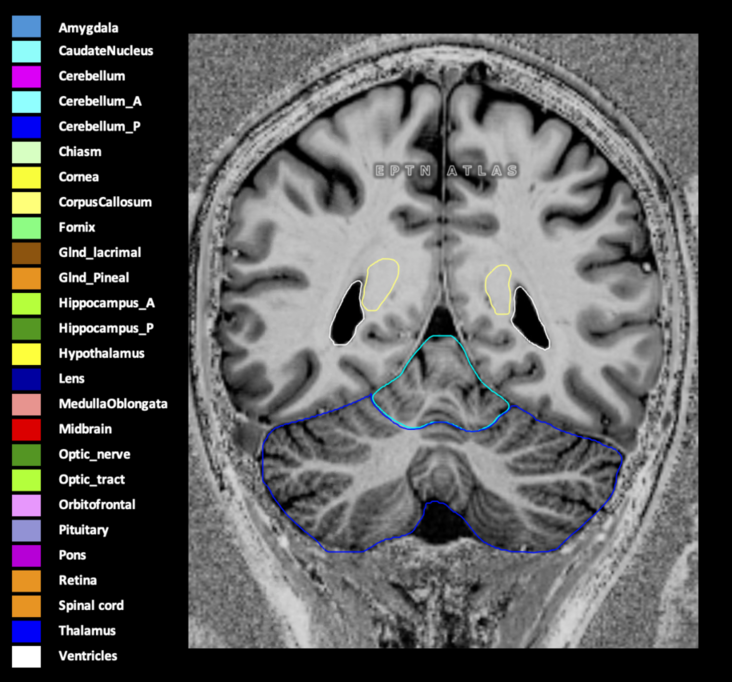Select the brown Glnd_lacrimal swatch
The width and height of the screenshot is (732, 682).
(x=26, y=253)
